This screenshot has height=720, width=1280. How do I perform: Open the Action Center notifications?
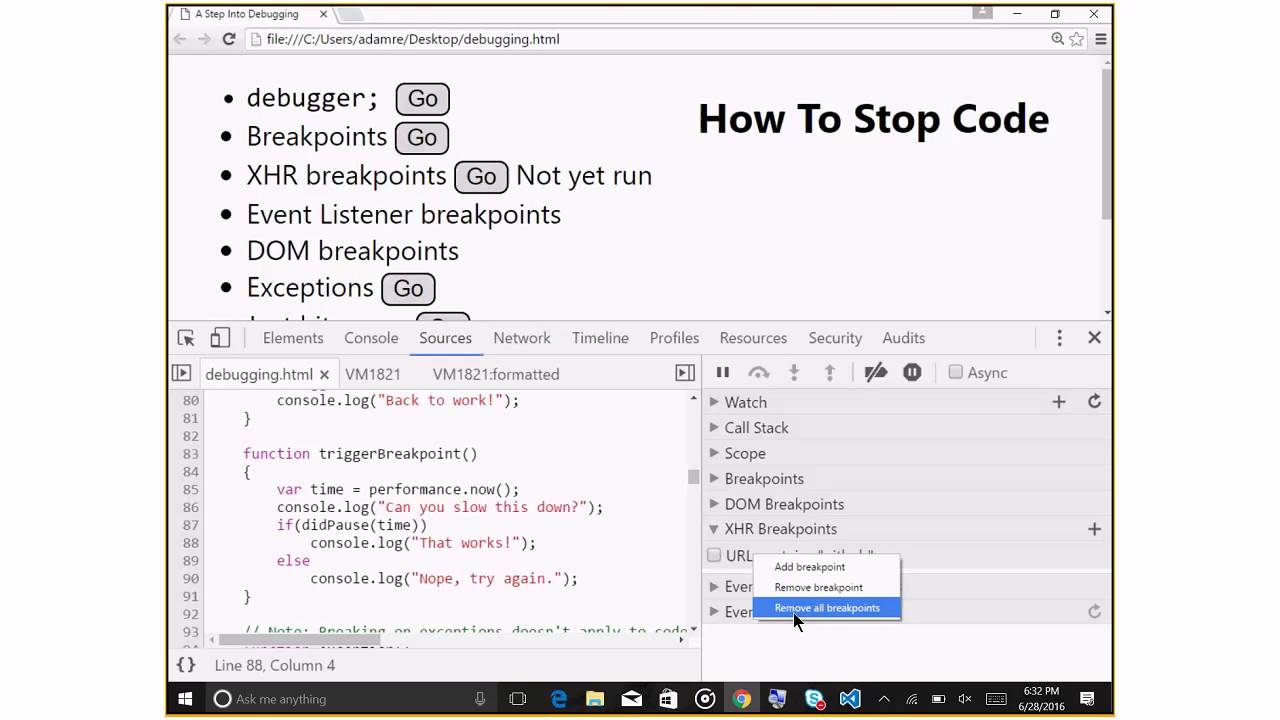[x=1087, y=699]
